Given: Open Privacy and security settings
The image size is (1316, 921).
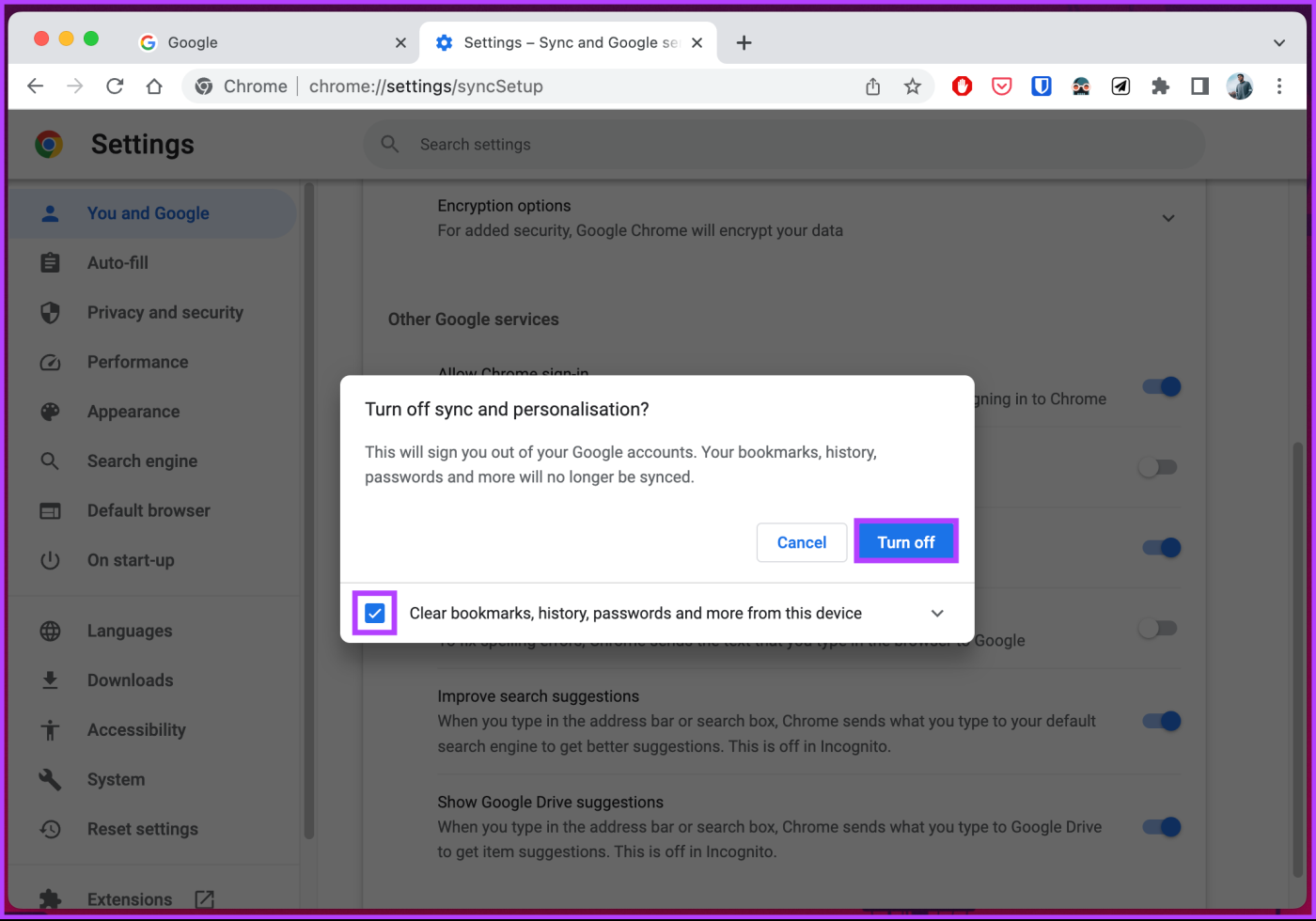Looking at the screenshot, I should pyautogui.click(x=165, y=312).
